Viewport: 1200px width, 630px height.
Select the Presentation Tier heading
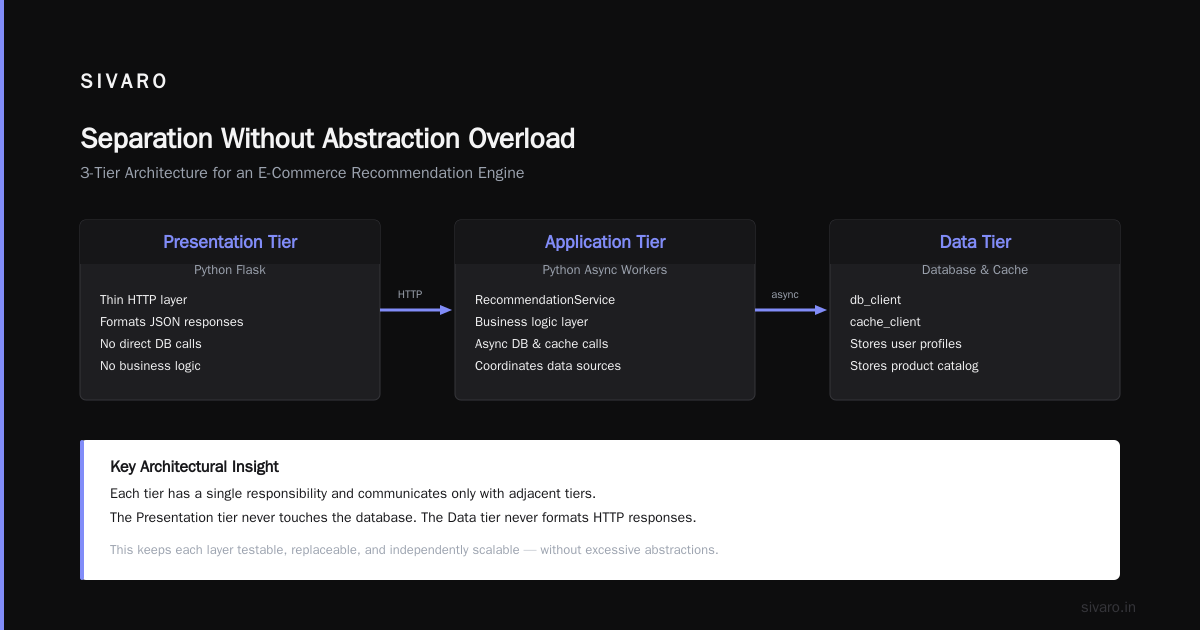[x=230, y=242]
